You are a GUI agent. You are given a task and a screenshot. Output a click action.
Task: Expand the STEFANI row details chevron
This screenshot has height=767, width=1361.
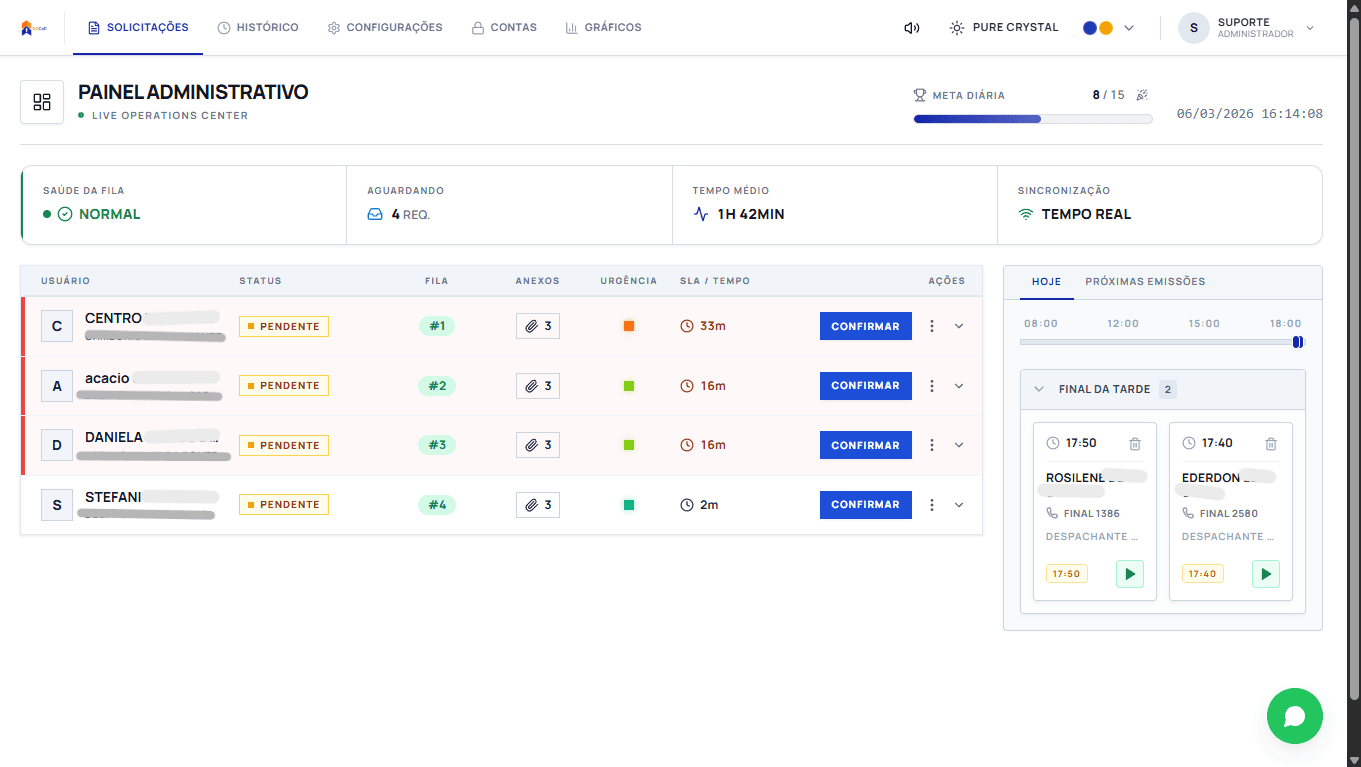(959, 505)
